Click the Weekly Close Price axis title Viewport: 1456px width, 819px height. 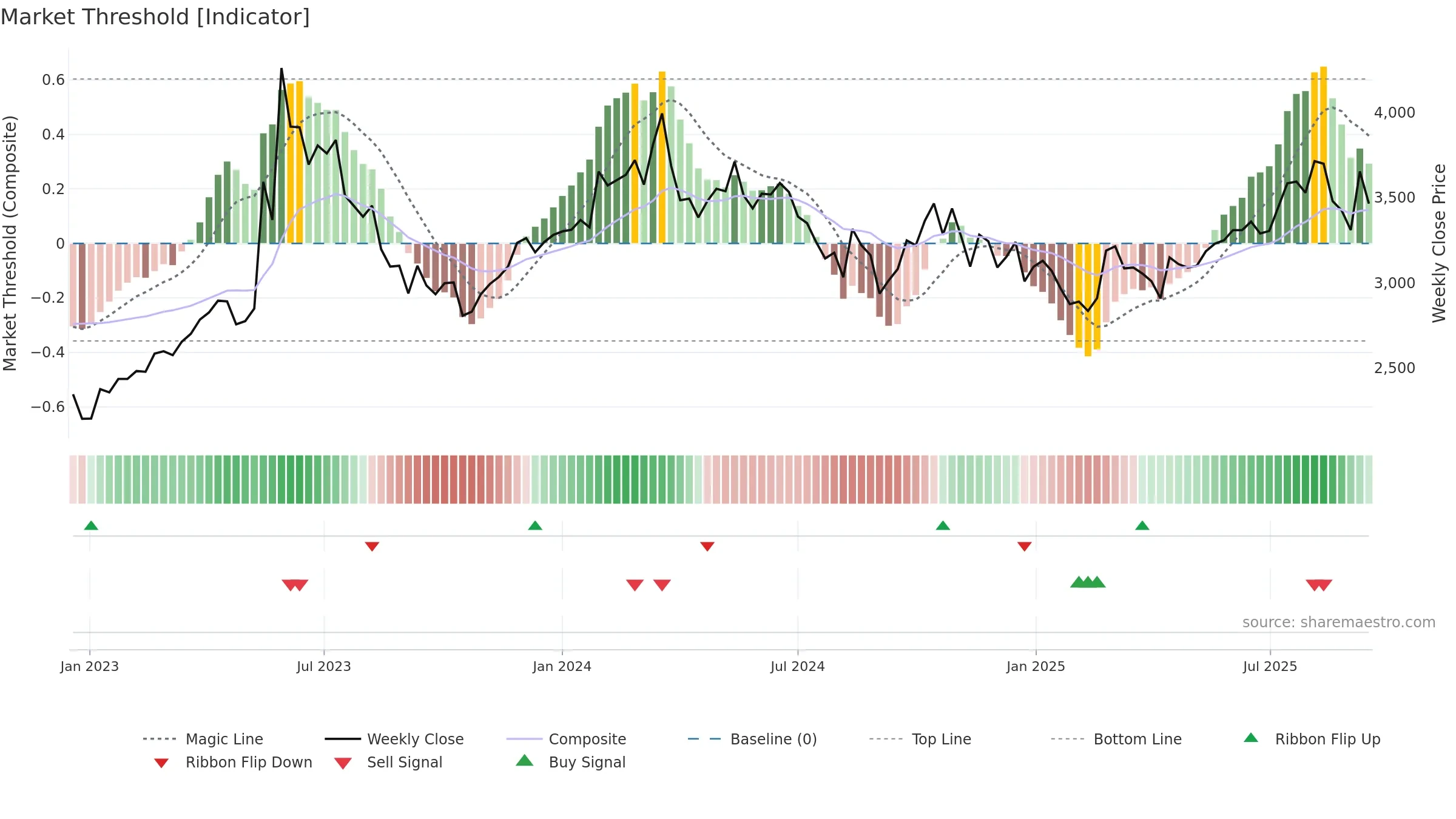pos(1439,243)
